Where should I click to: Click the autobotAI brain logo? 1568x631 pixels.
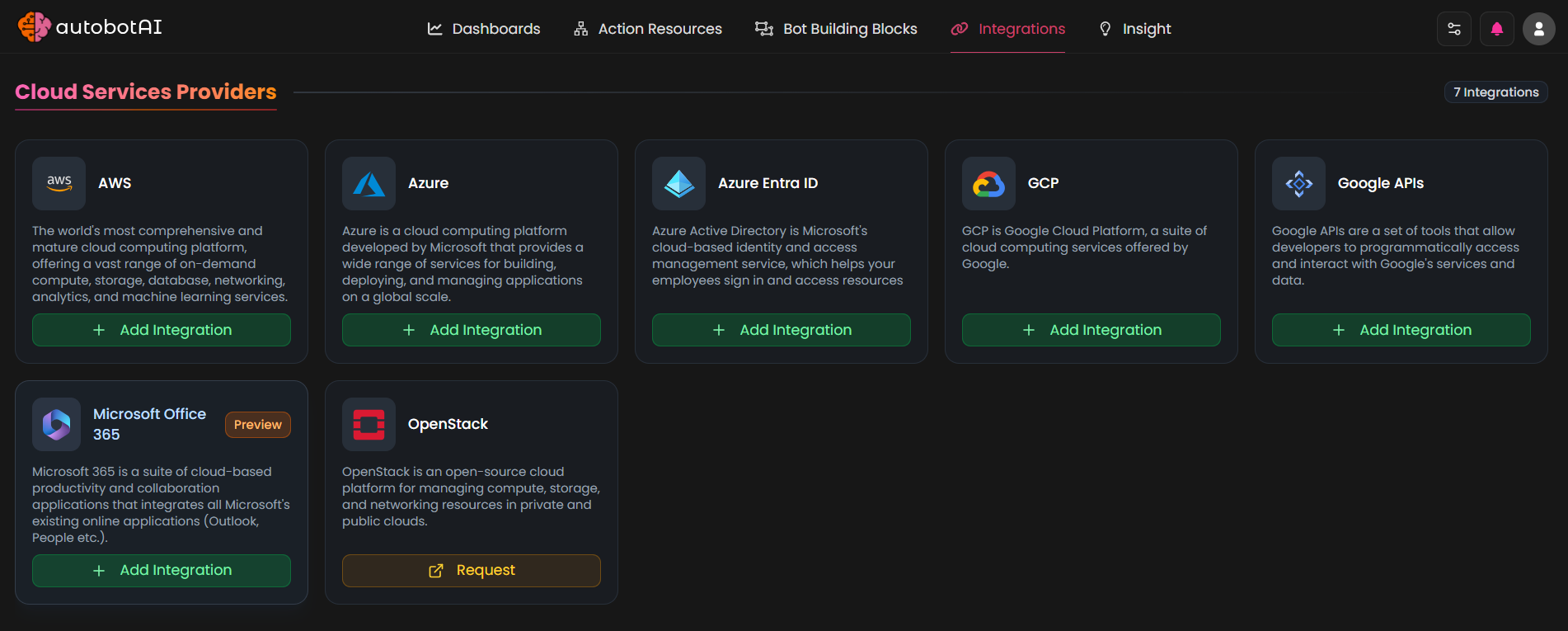[x=34, y=27]
